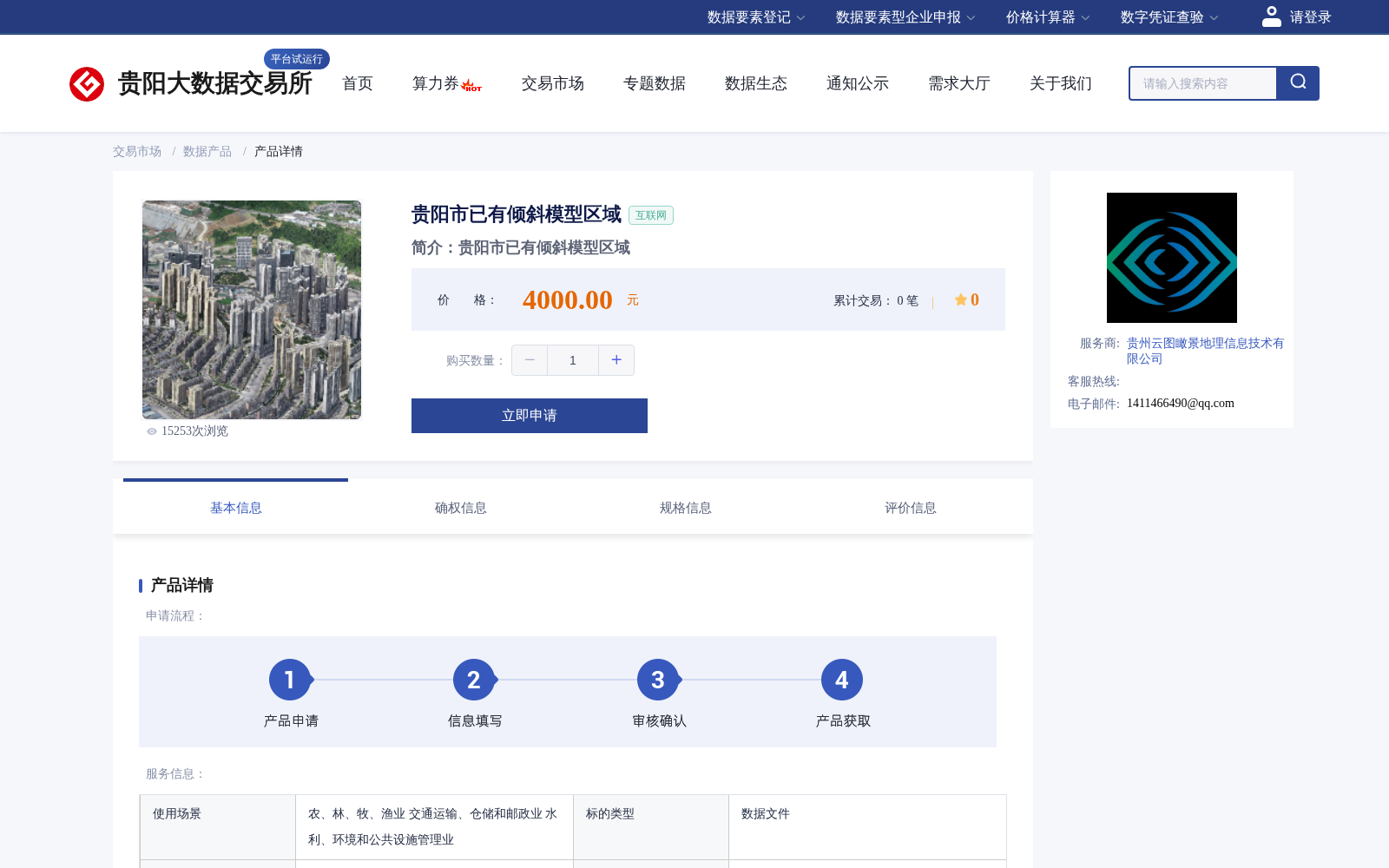Image resolution: width=1389 pixels, height=868 pixels.
Task: Click the user login avatar icon
Action: pos(1272,16)
